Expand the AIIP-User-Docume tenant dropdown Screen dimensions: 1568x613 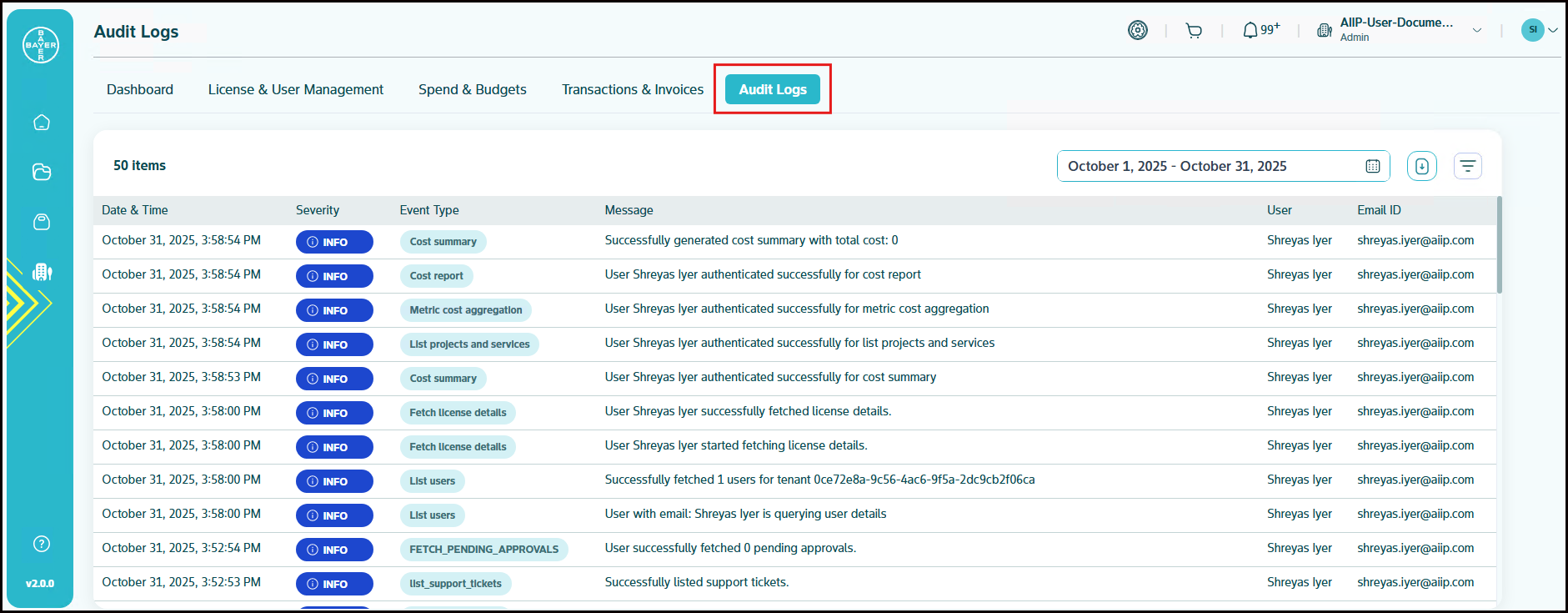[1476, 31]
